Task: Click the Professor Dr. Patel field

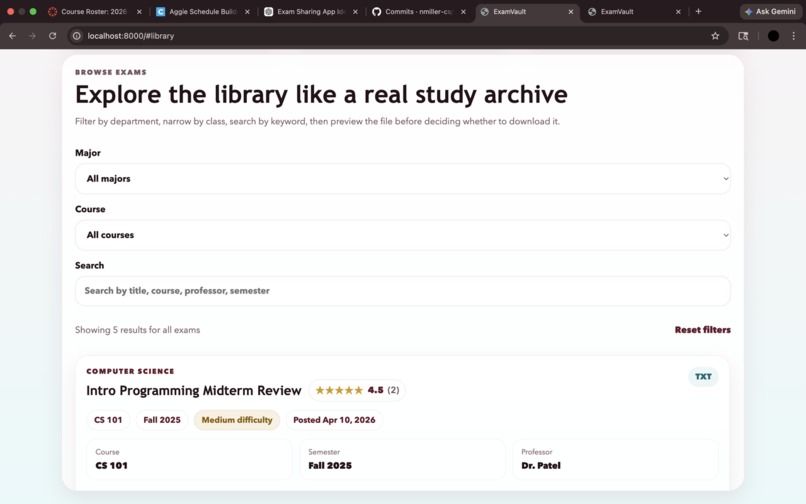Action: tap(615, 459)
